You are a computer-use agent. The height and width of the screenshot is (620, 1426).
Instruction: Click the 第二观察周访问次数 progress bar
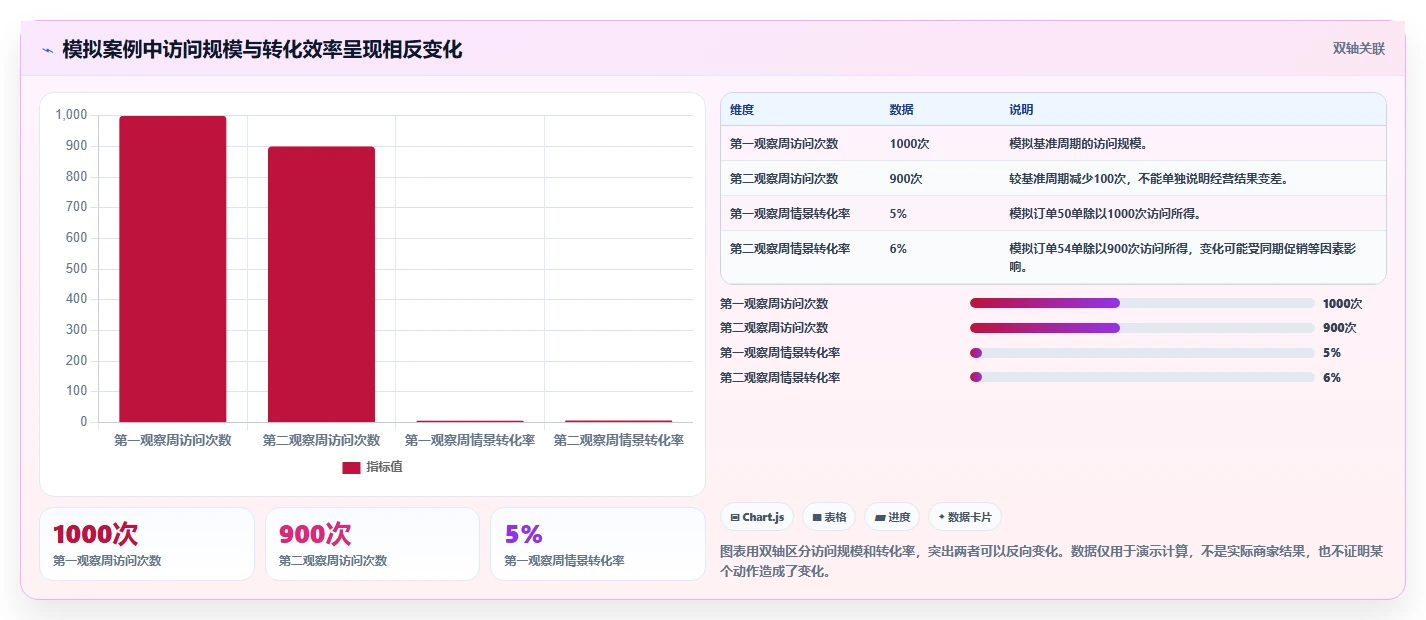1142,328
